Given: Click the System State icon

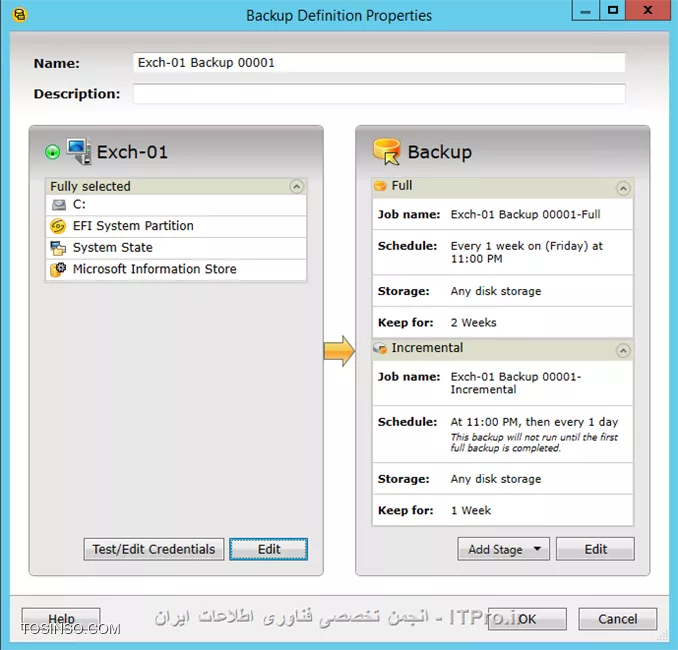Looking at the screenshot, I should pyautogui.click(x=58, y=247).
